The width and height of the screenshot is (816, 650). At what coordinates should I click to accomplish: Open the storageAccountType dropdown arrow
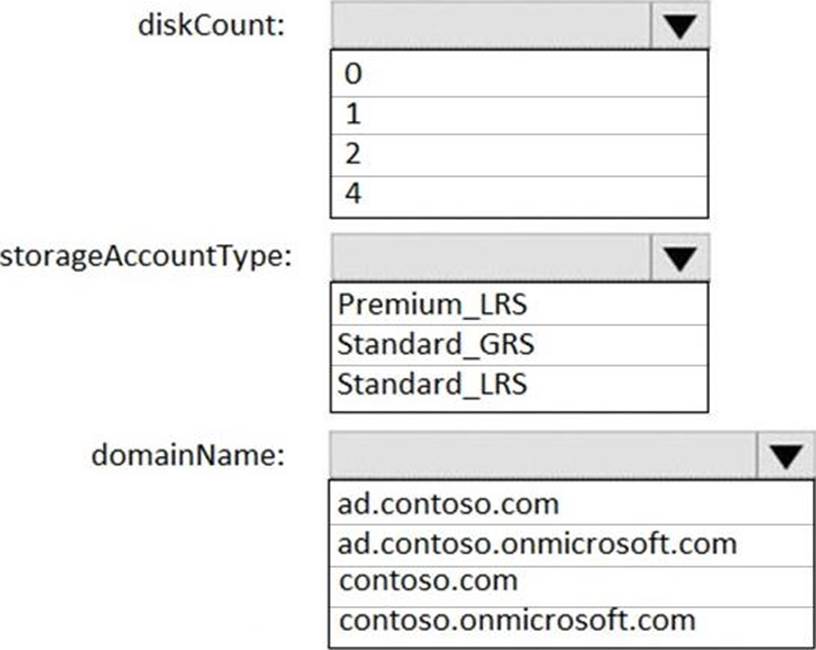point(680,259)
